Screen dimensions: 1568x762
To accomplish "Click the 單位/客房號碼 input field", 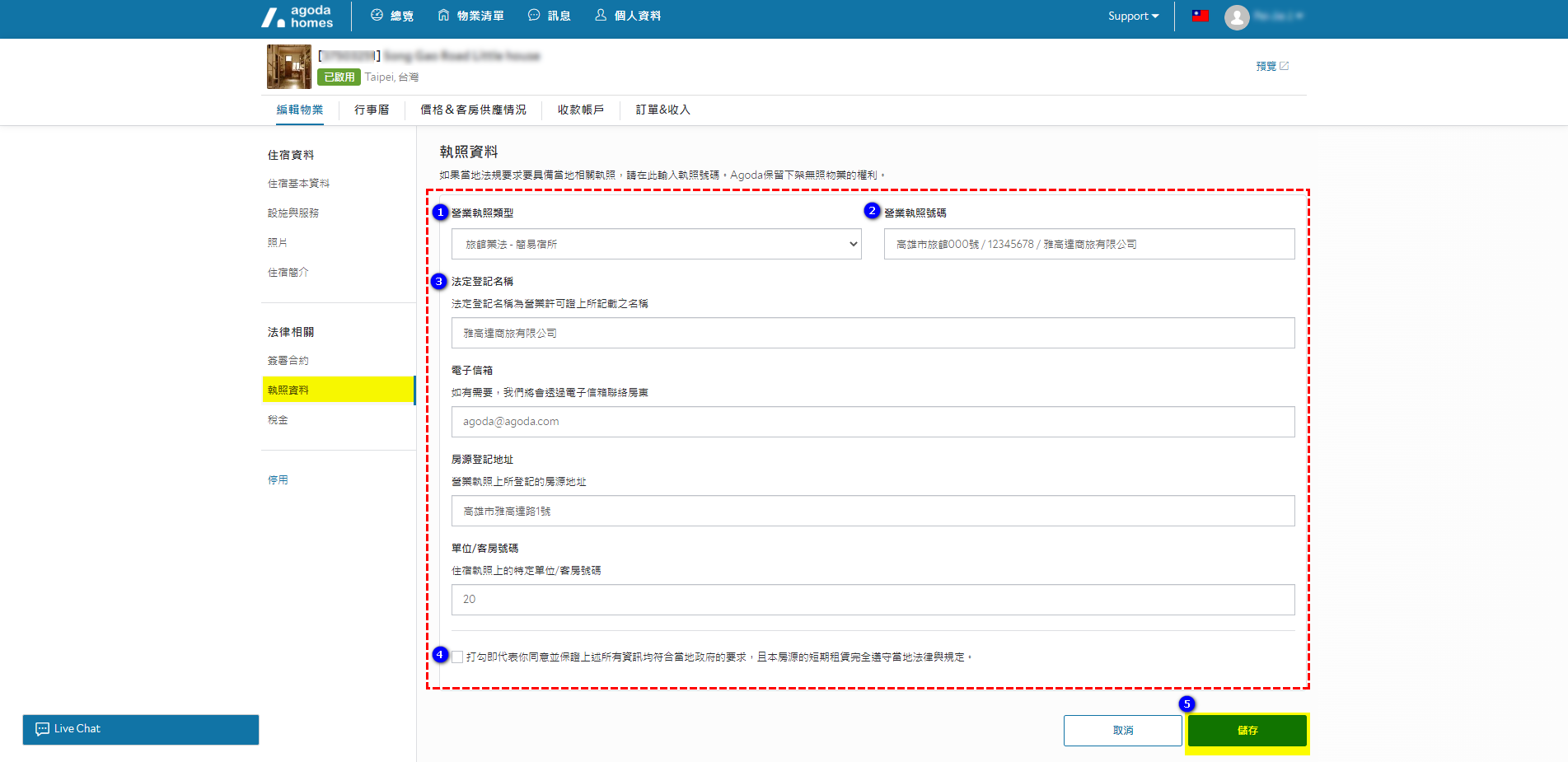I will tap(873, 600).
